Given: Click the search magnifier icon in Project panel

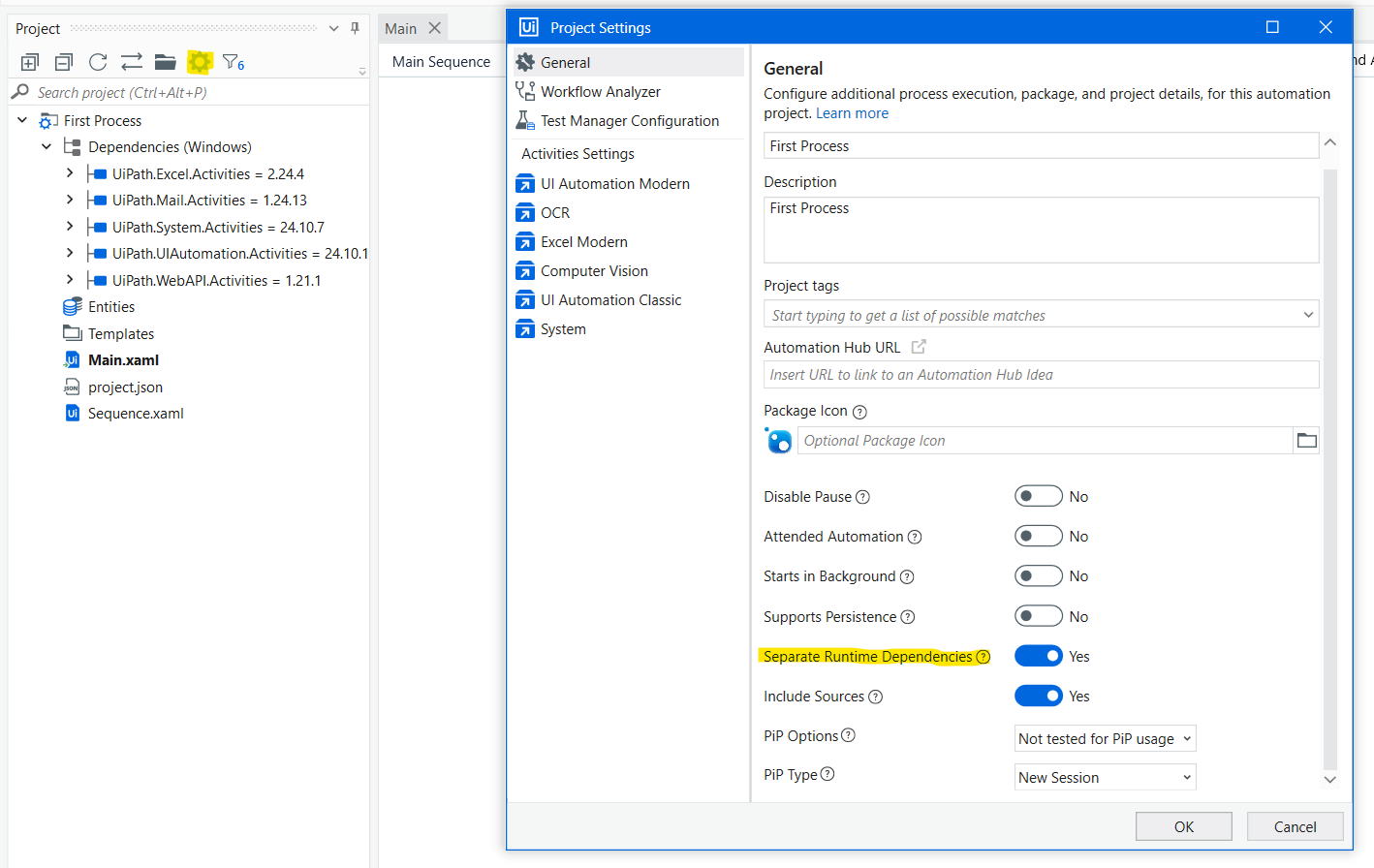Looking at the screenshot, I should pos(20,92).
